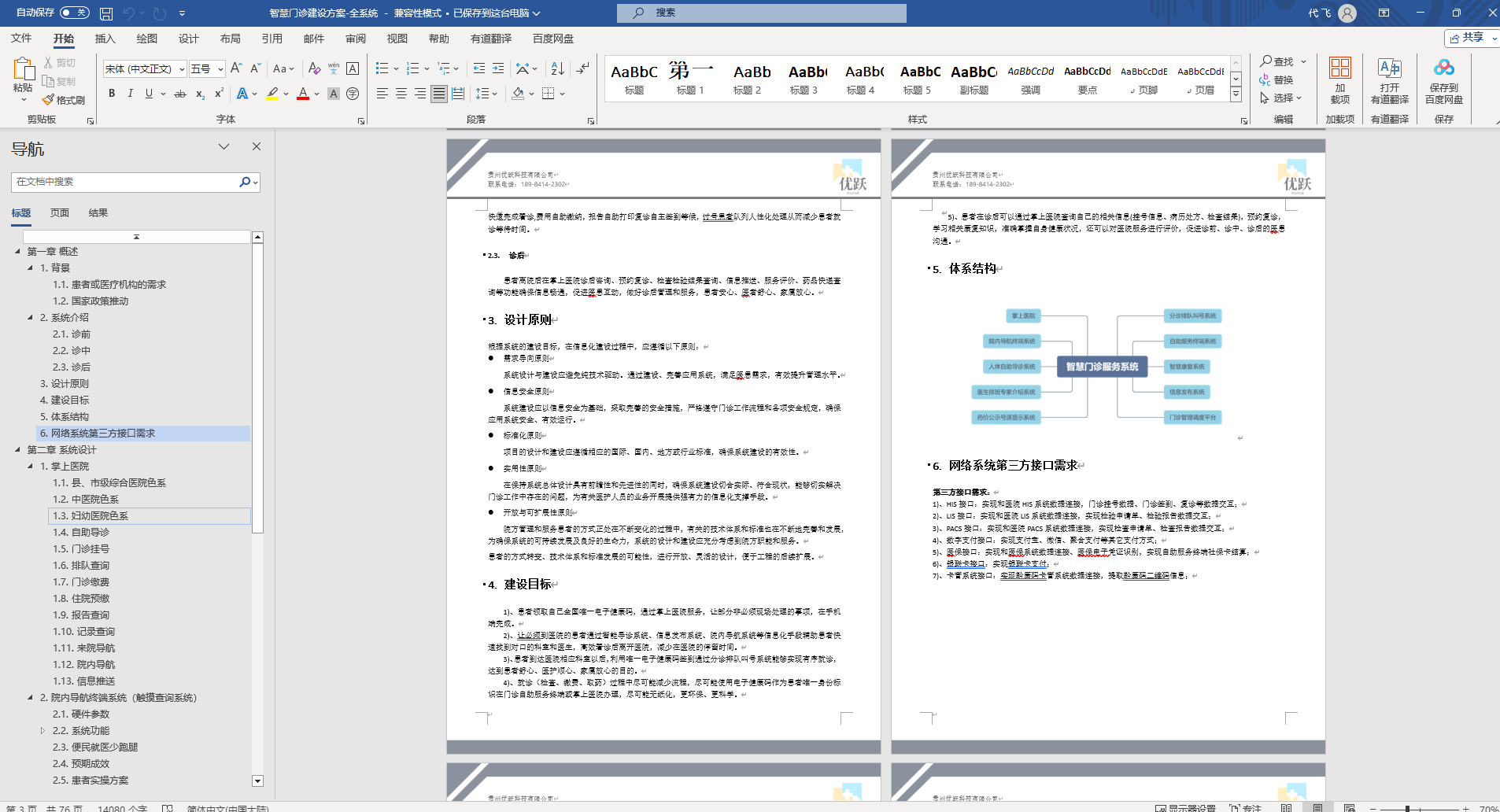
Task: Click the top 搜索 search box
Action: [x=762, y=13]
